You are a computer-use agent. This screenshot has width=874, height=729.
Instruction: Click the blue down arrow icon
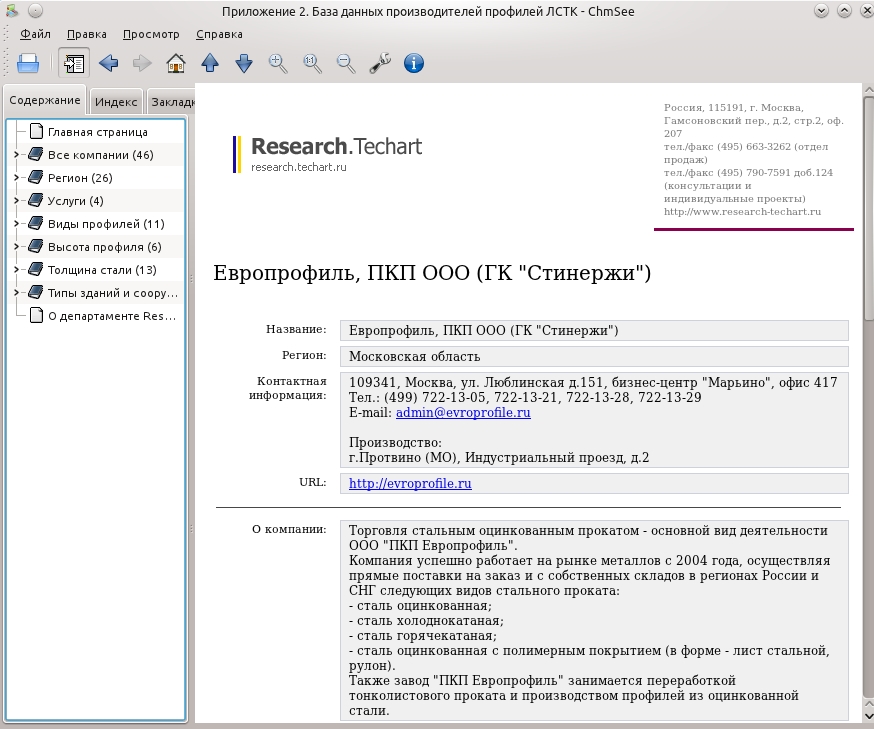tap(244, 63)
